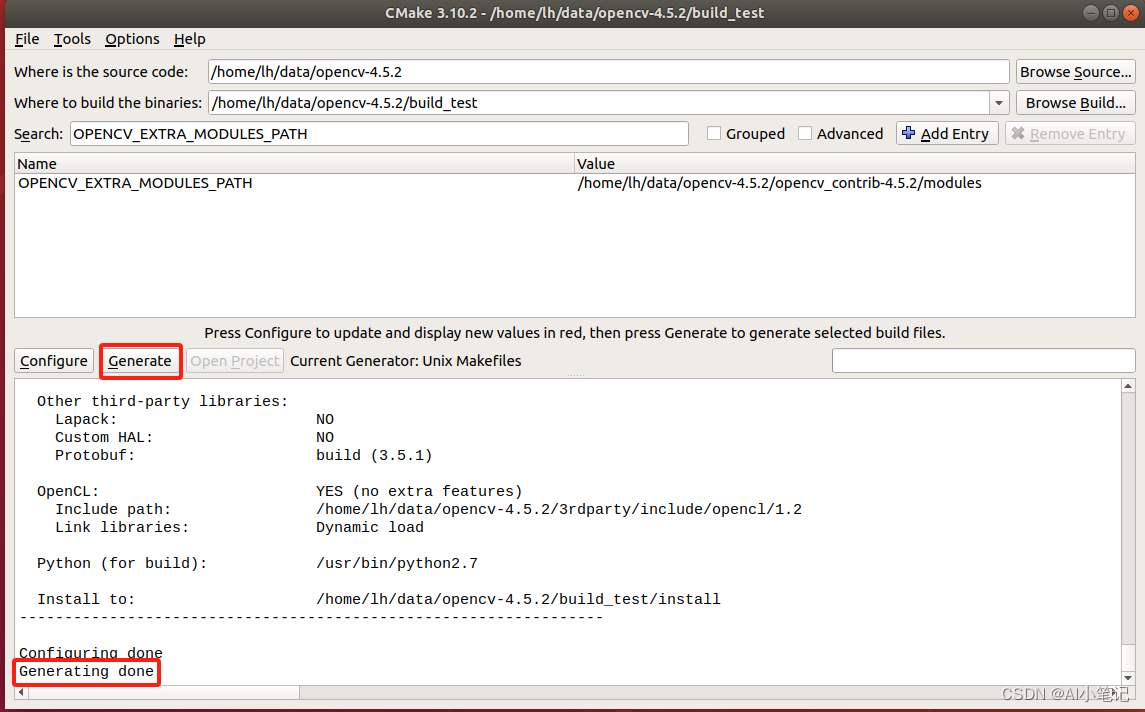This screenshot has width=1145, height=712.
Task: Select the OPENCV_EXTRA_MODULES_PATH entry name
Action: (135, 183)
